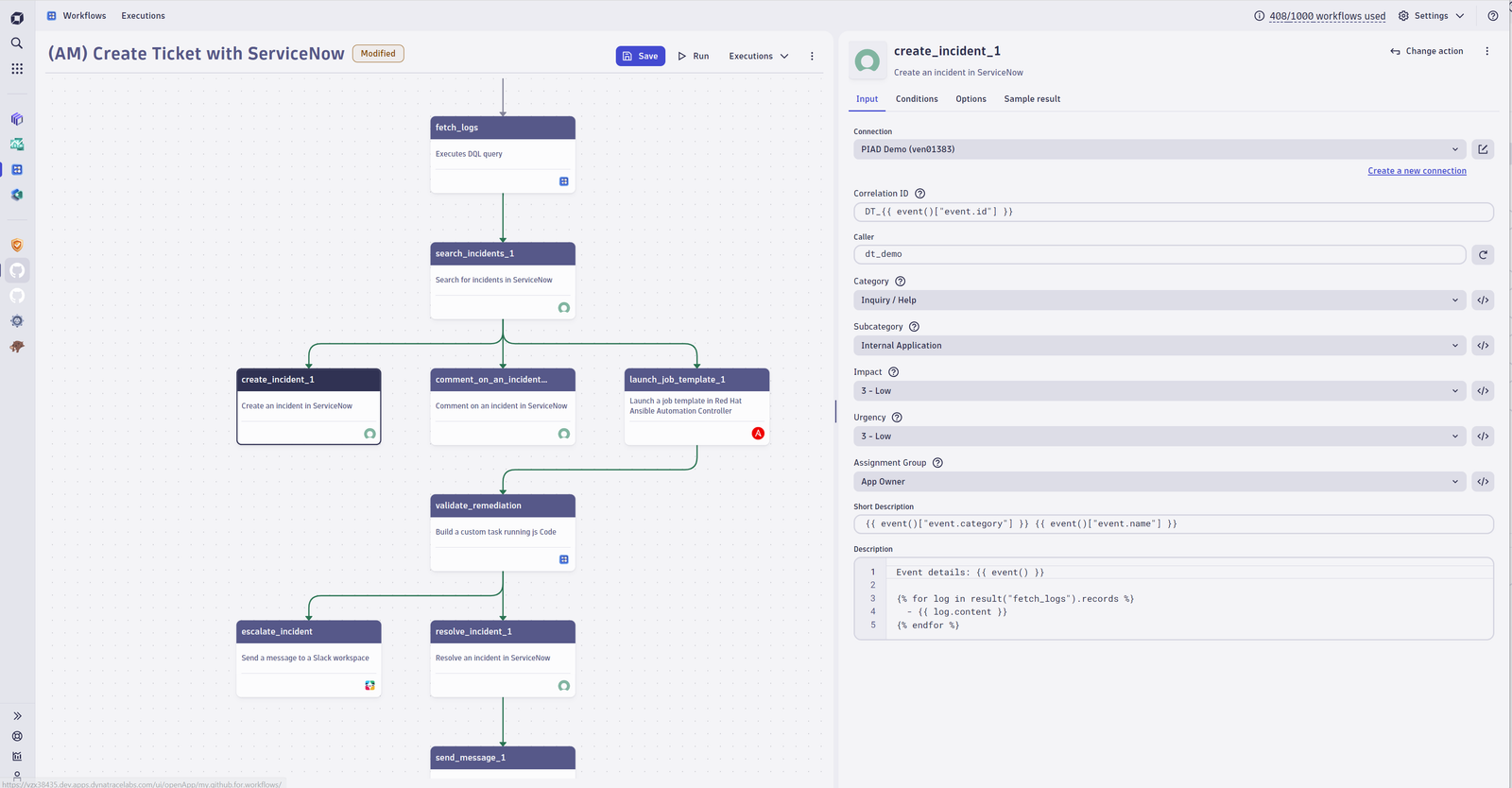This screenshot has height=788, width=1512.
Task: Click the Correlation ID input field
Action: coord(1173,212)
